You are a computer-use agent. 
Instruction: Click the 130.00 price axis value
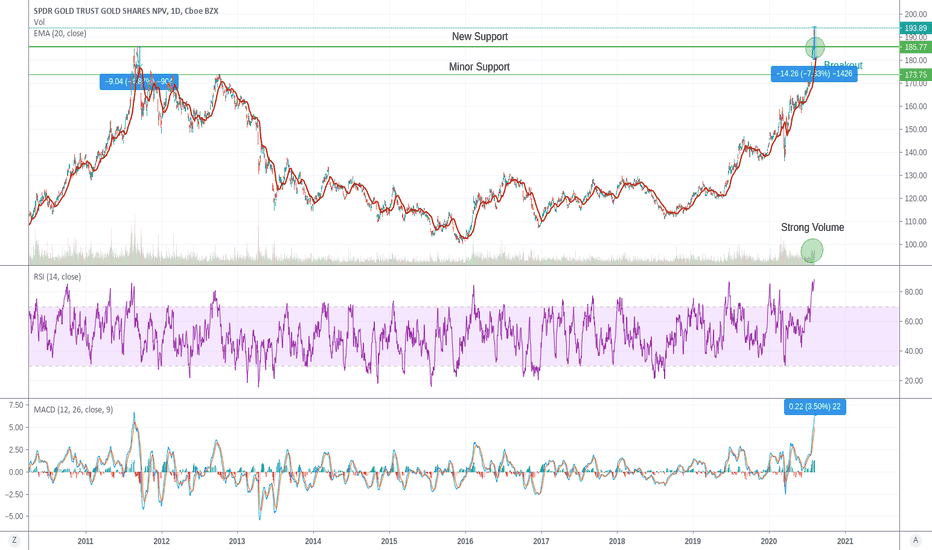tap(916, 175)
